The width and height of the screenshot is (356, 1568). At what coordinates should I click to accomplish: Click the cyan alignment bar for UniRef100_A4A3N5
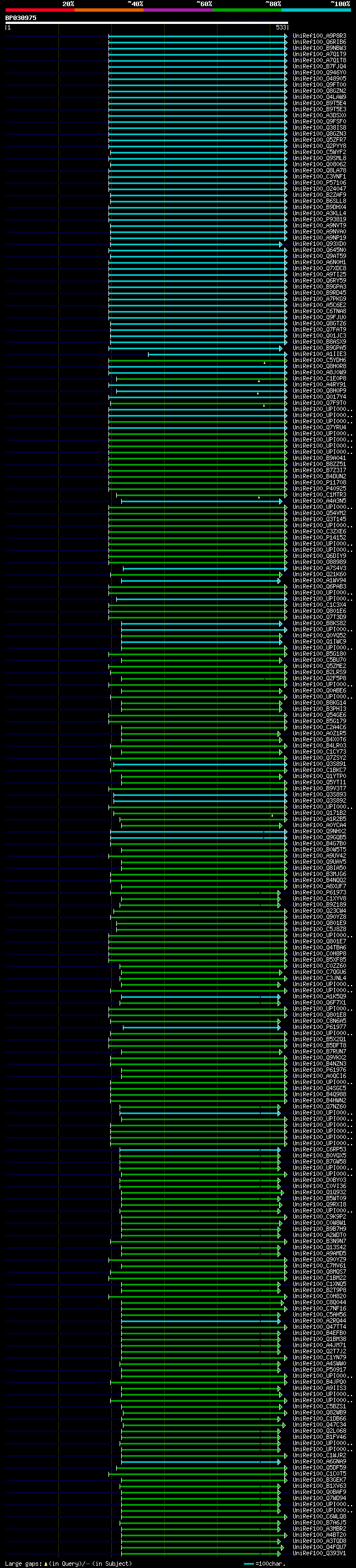click(201, 501)
